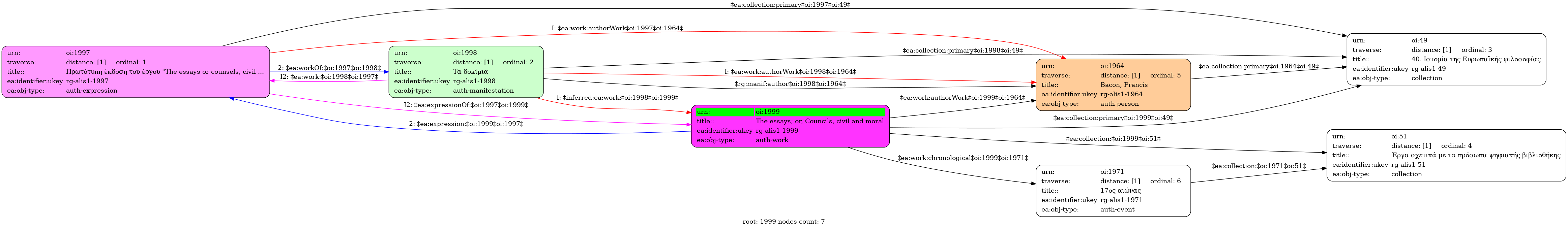Select identifier value rg-alis1-1997
Image resolution: width=1568 pixels, height=229 pixels.
click(x=87, y=81)
